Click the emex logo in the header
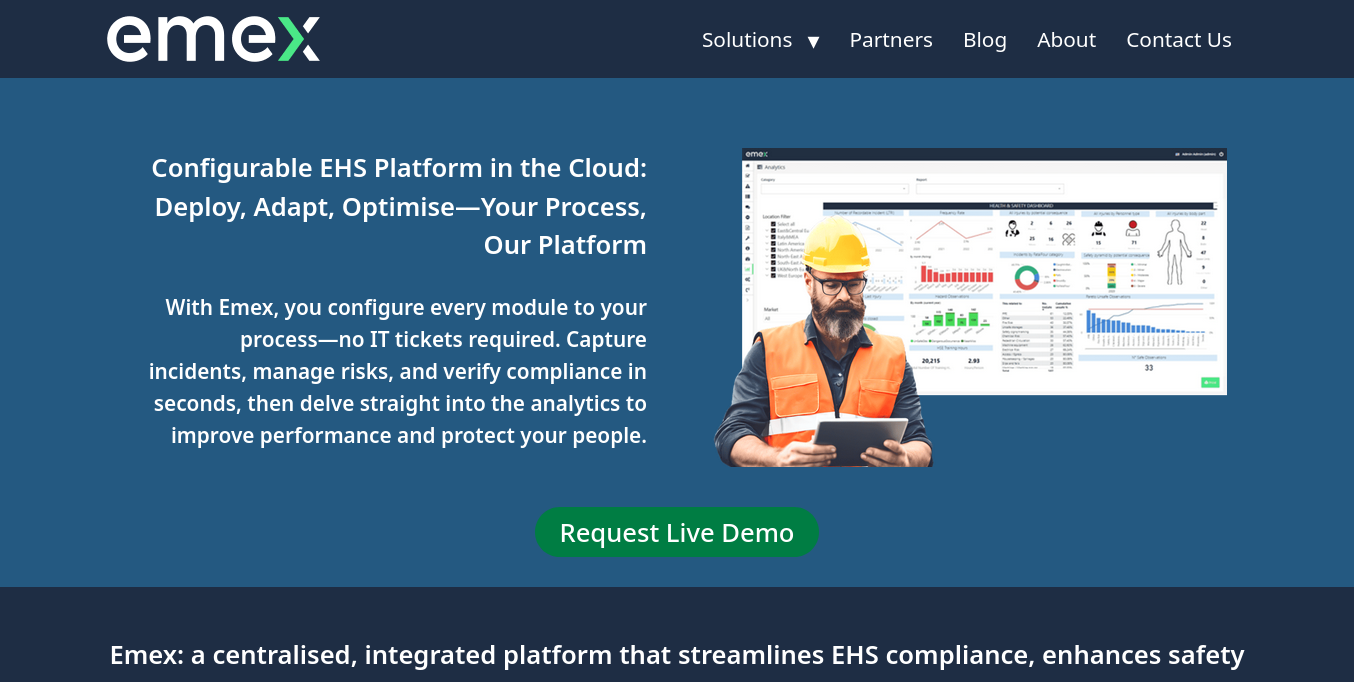The image size is (1366, 682). 213,39
